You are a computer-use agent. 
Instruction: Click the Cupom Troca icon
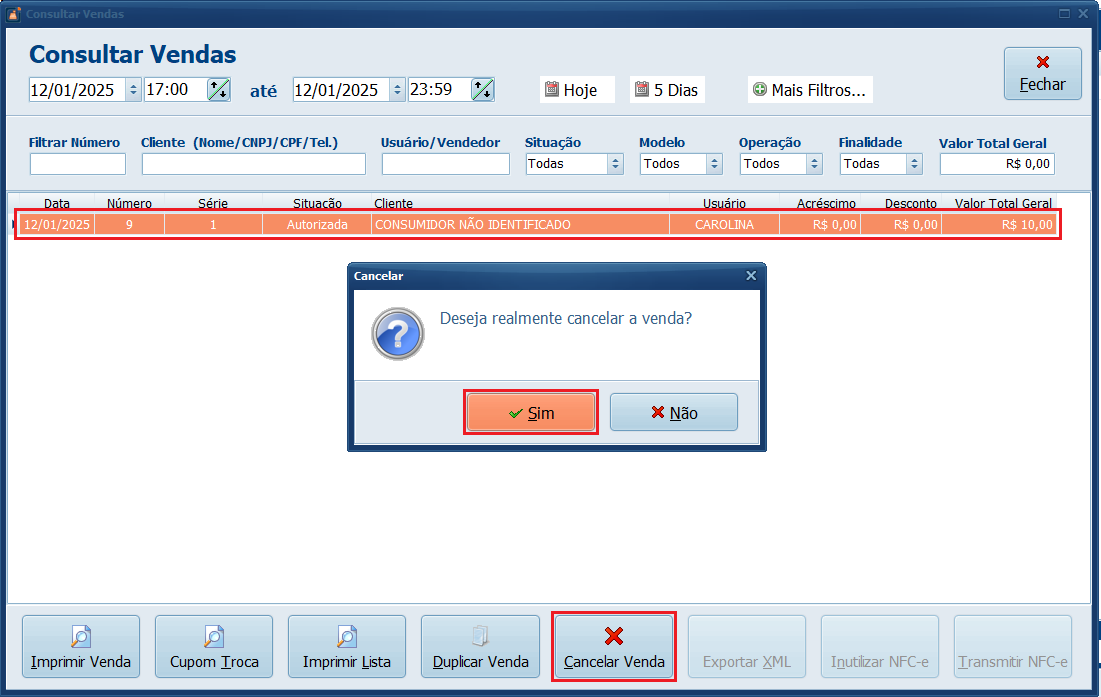213,638
